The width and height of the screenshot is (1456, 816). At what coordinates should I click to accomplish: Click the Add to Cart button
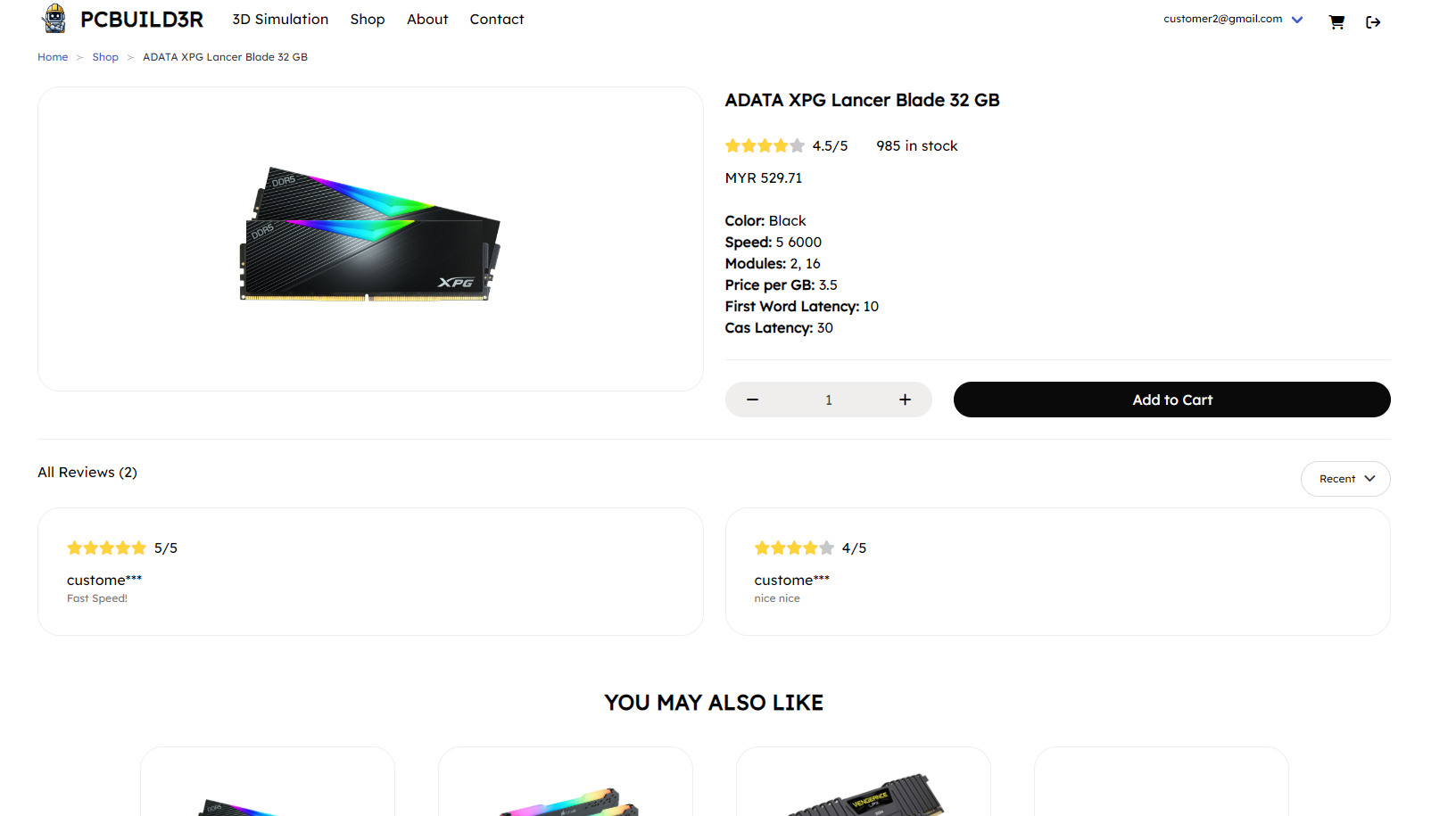point(1171,400)
